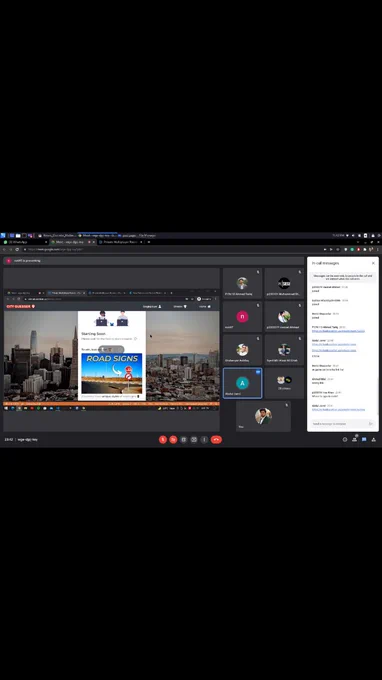
Task: Select your own 'You' video tile
Action: pyautogui.click(x=263, y=416)
